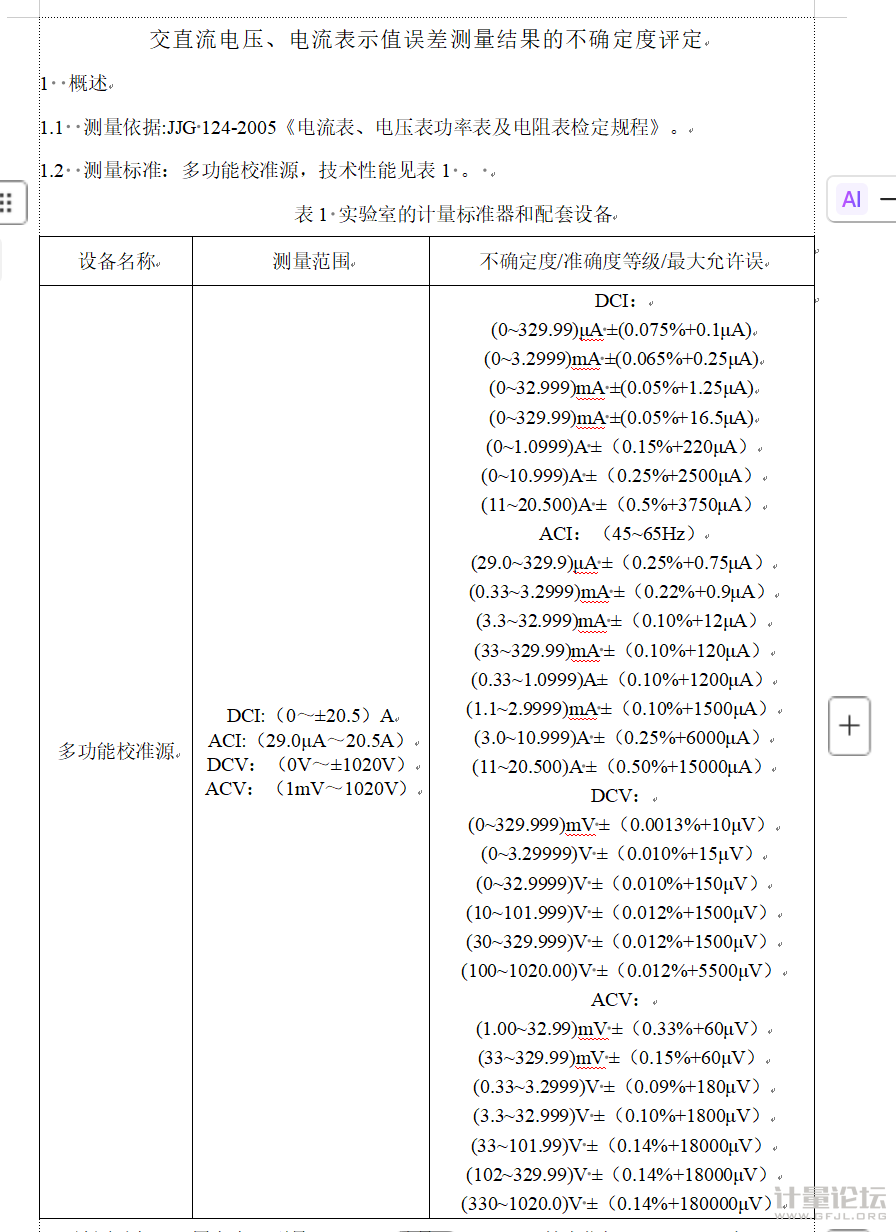This screenshot has height=1232, width=896.
Task: Click the grid dots handle on left edge
Action: tap(8, 203)
